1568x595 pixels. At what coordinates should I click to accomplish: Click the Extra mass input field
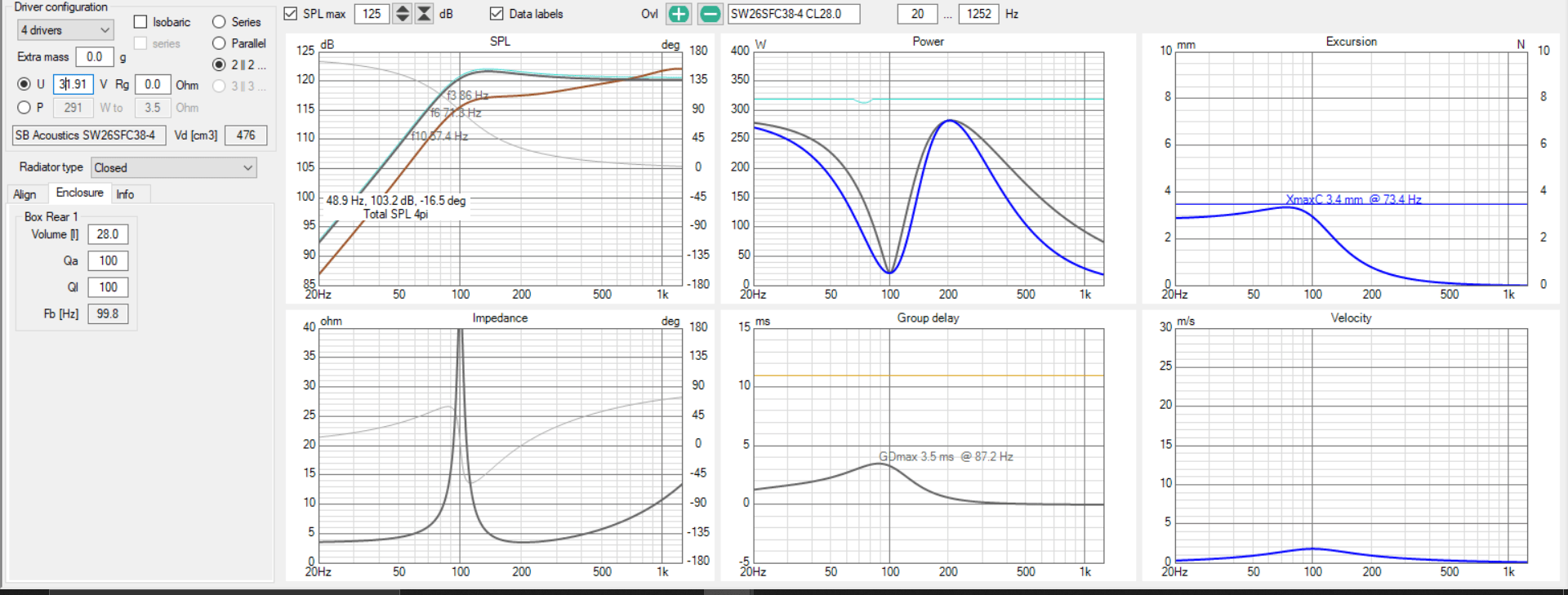(x=95, y=57)
